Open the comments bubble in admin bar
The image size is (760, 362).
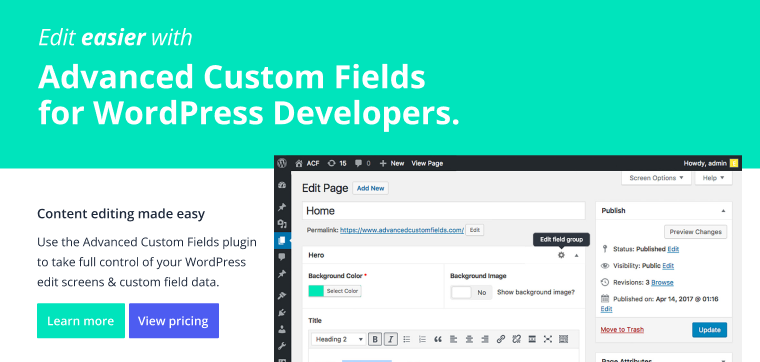359,163
